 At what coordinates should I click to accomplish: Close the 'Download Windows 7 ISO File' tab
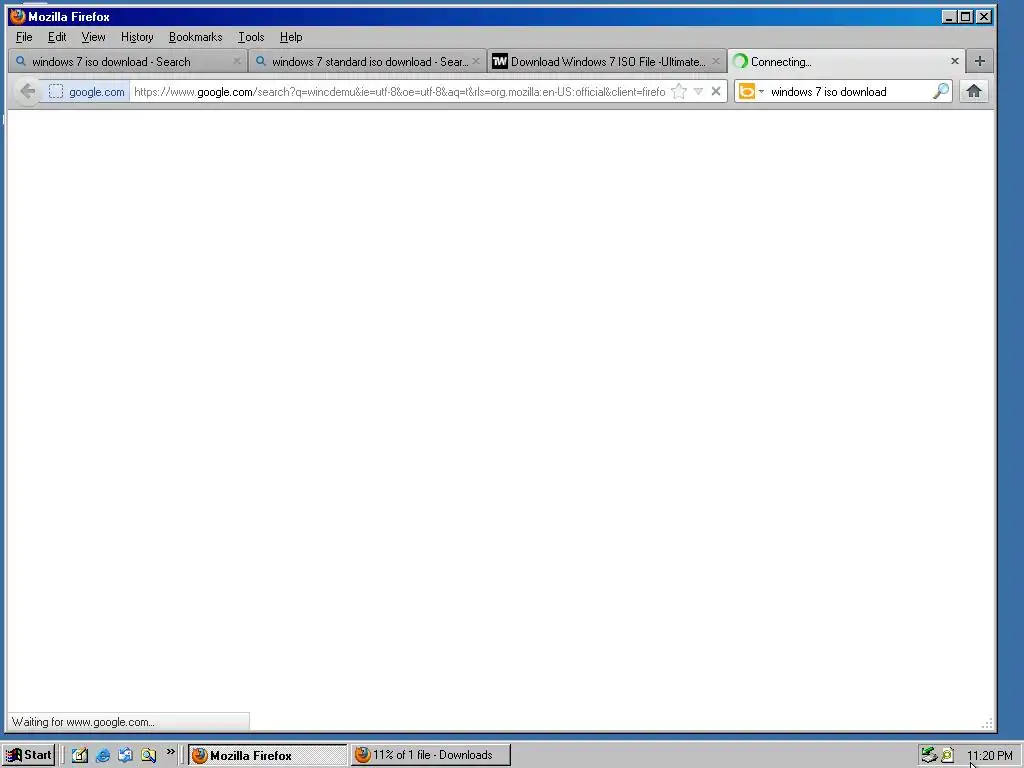click(716, 61)
